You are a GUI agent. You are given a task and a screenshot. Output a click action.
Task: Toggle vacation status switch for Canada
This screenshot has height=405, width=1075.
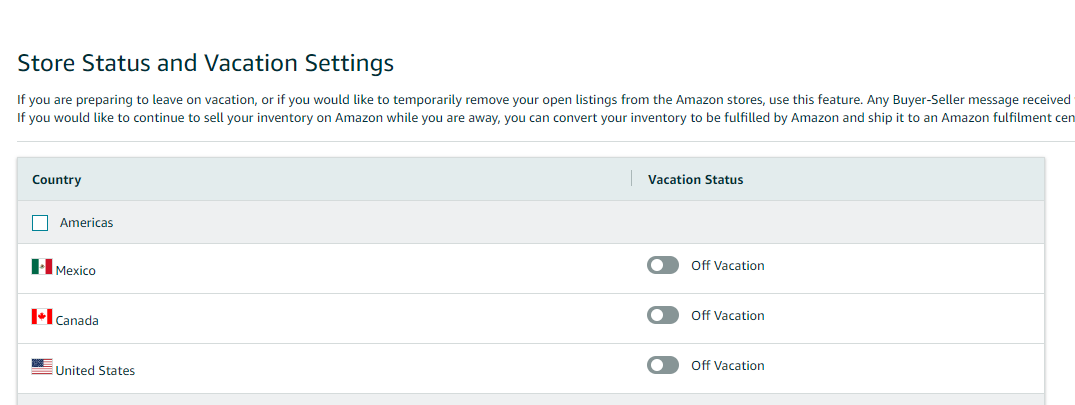tap(663, 315)
